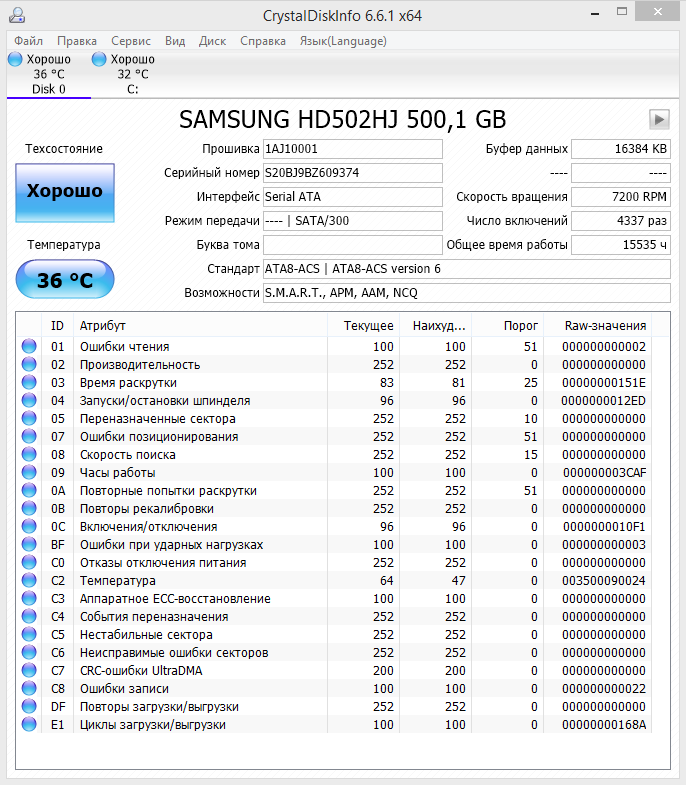Viewport: 686px width, 785px height.
Task: Click status orb for Отказы отключения питания row
Action: (x=29, y=563)
